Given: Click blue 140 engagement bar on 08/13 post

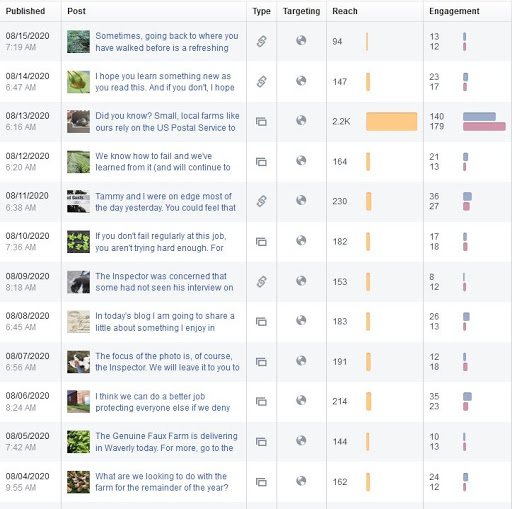Looking at the screenshot, I should pos(479,116).
